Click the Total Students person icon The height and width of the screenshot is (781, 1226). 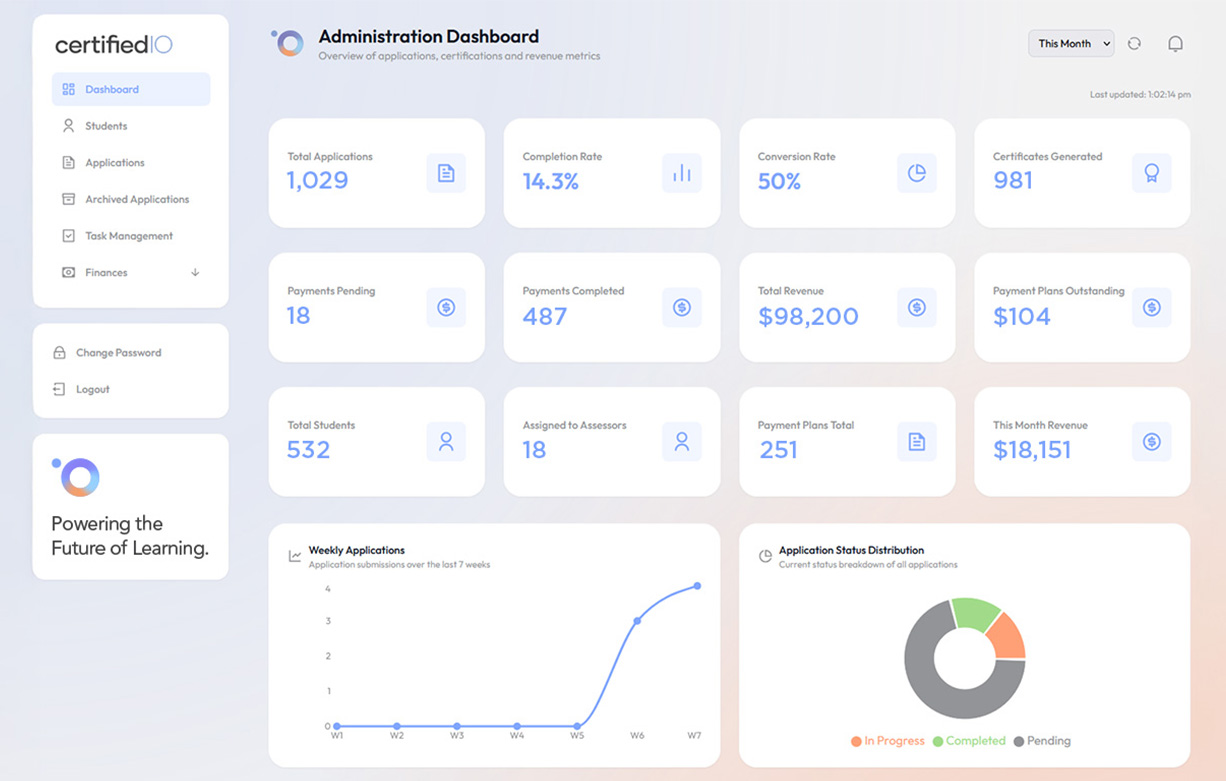pos(446,442)
